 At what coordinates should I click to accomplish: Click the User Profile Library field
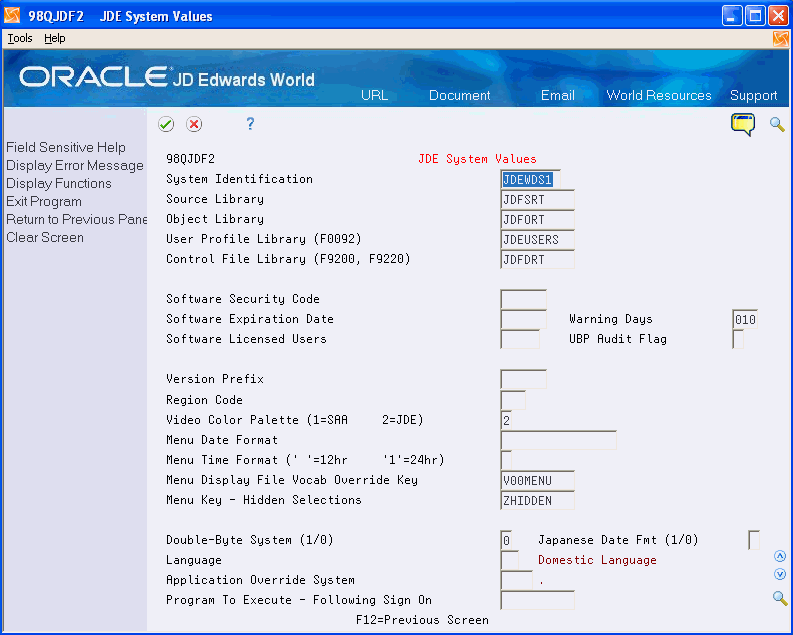[538, 240]
